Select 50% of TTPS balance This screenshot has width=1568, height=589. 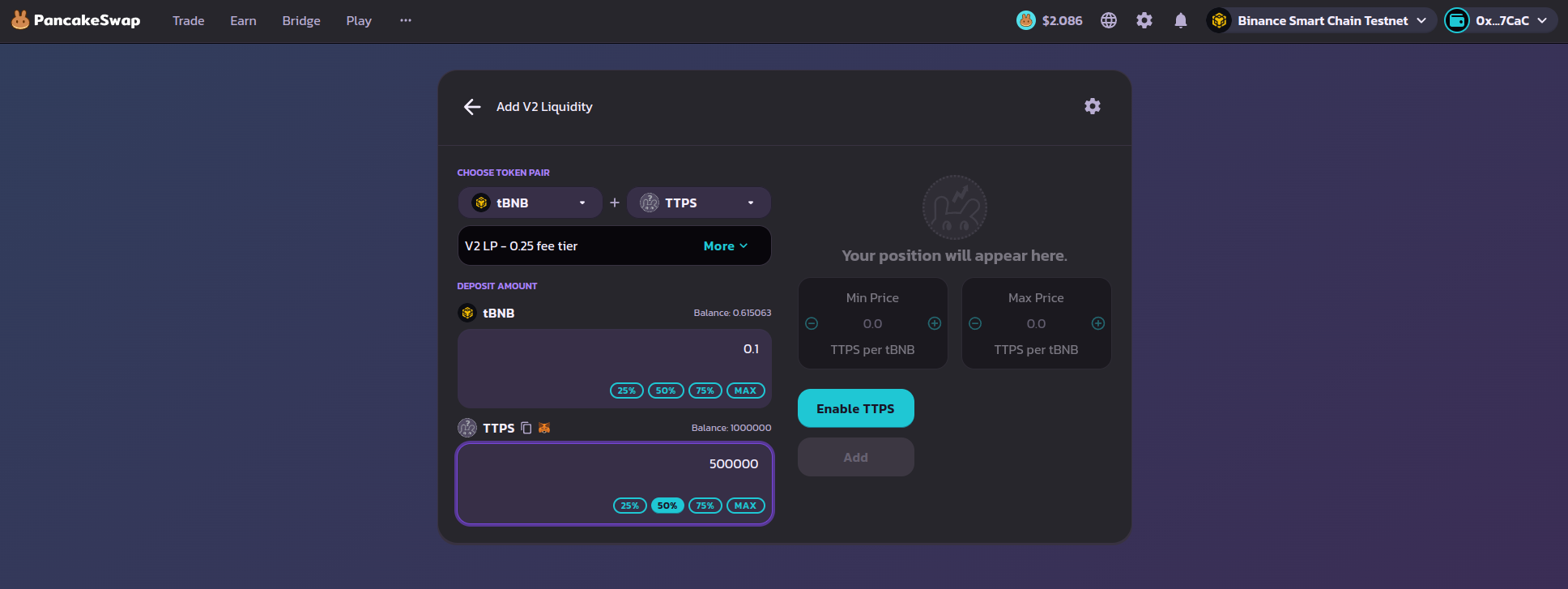coord(667,506)
